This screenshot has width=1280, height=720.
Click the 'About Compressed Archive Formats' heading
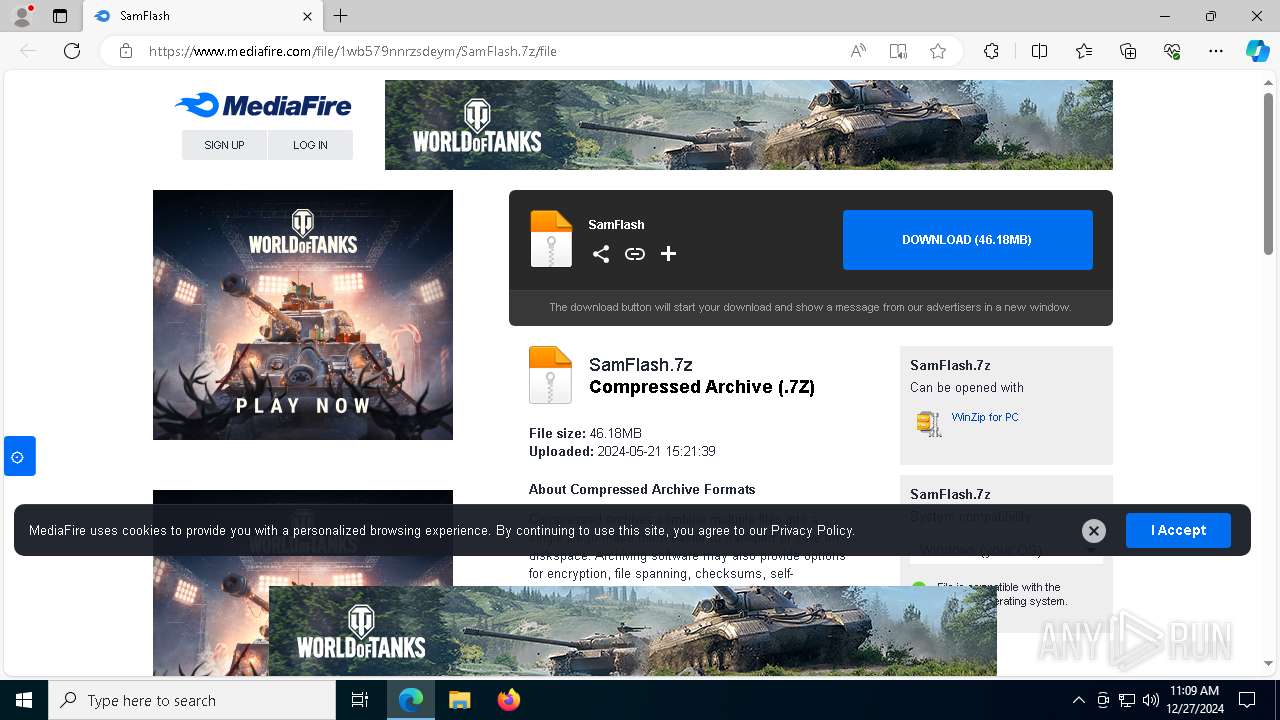pos(642,489)
